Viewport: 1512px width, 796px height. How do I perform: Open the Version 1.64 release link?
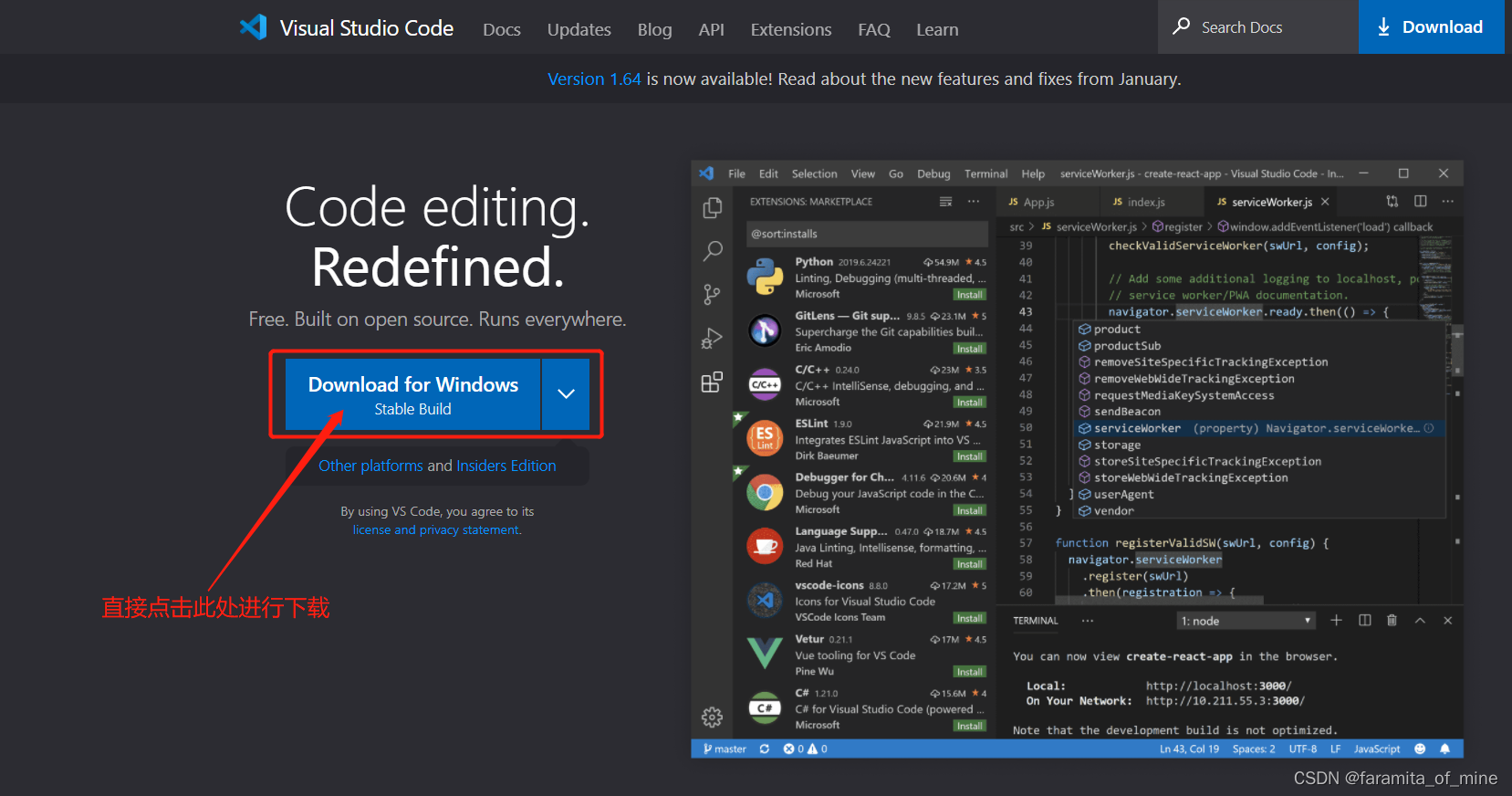594,79
